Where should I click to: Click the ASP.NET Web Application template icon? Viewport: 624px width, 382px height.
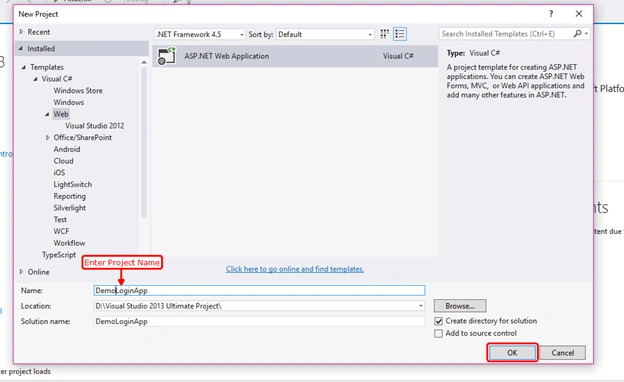[166, 56]
